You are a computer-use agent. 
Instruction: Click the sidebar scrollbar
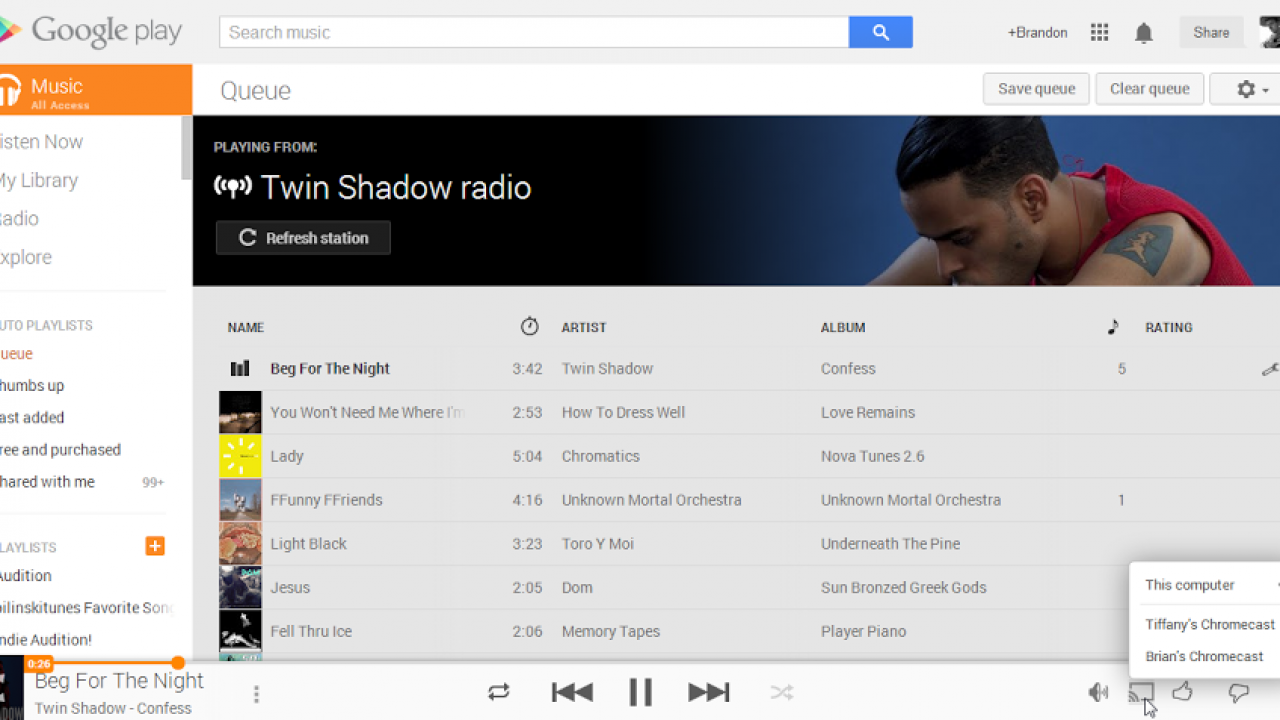(x=186, y=148)
